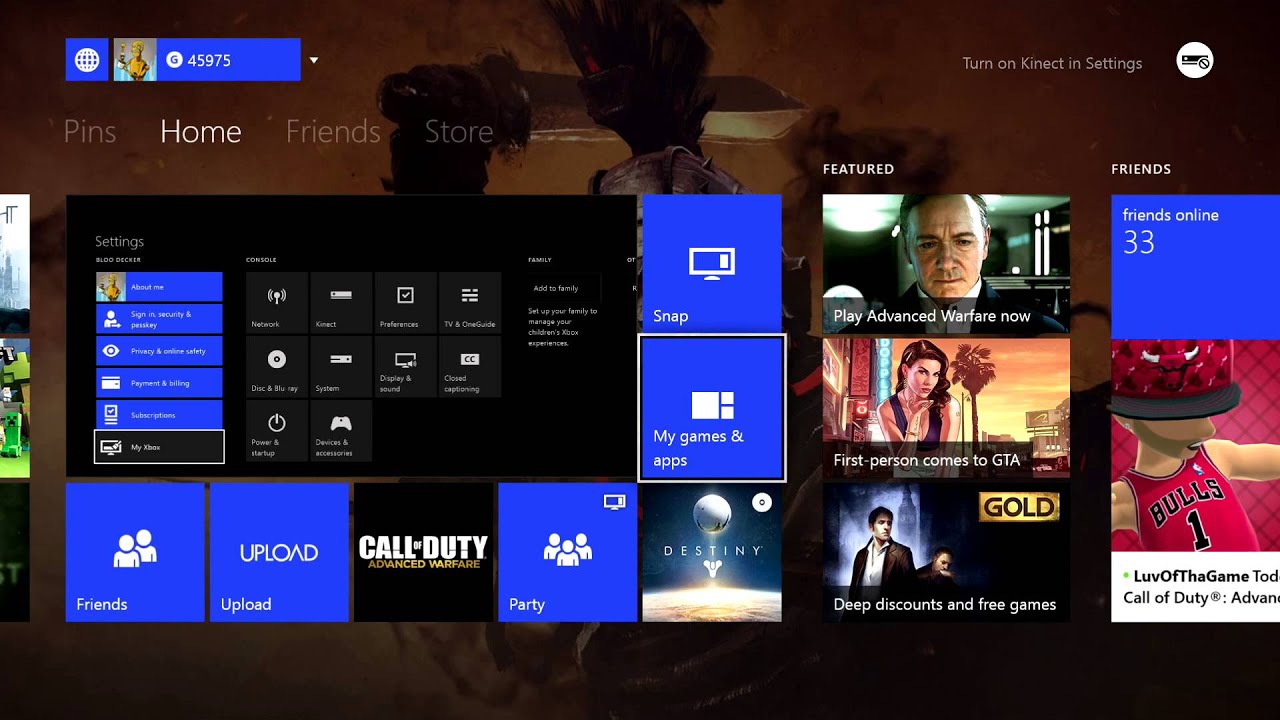Open Privacy & online safety setting

point(159,351)
